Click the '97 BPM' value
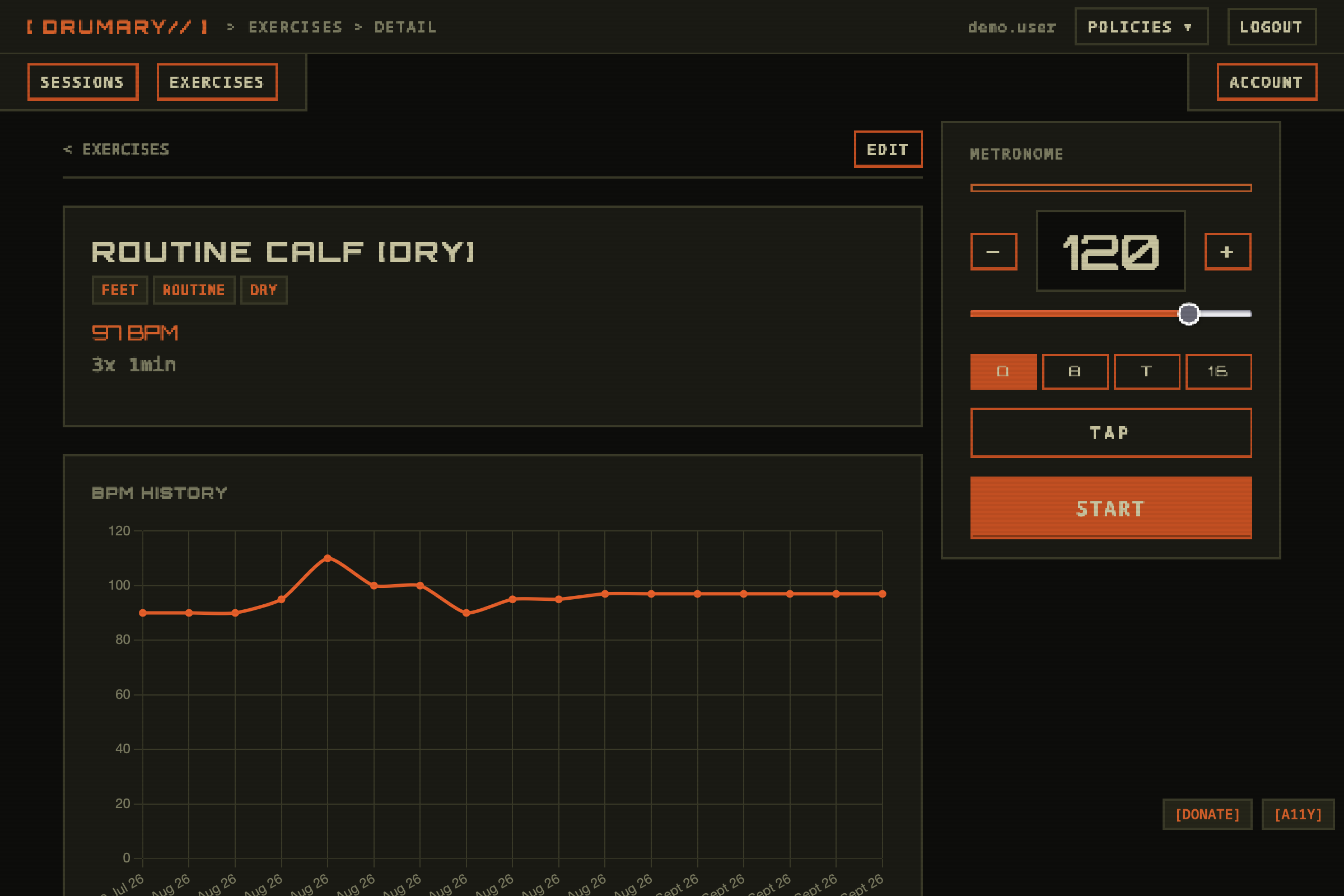Viewport: 1344px width, 896px height. [x=135, y=333]
